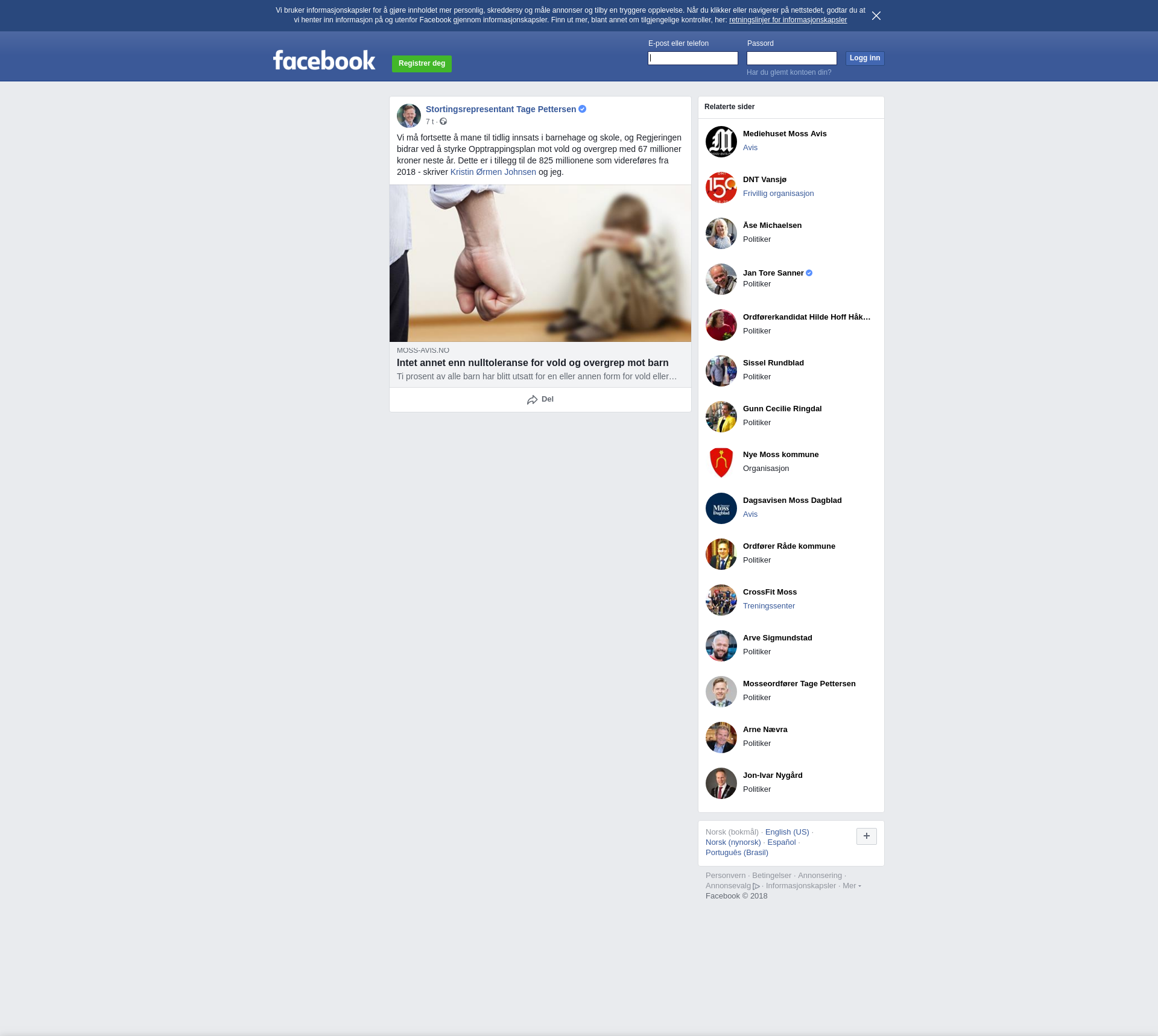Open Jon-Ivar Nygård profile avatar
The width and height of the screenshot is (1158, 1036).
pyautogui.click(x=721, y=783)
